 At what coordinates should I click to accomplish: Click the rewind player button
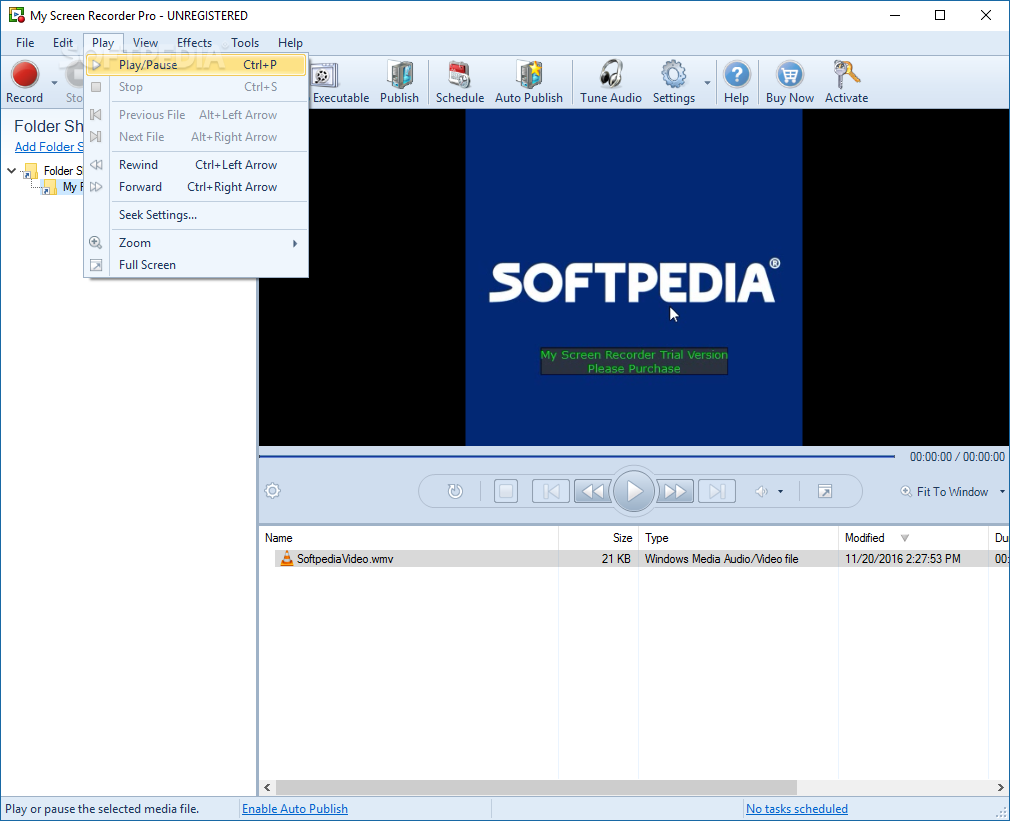pos(593,491)
